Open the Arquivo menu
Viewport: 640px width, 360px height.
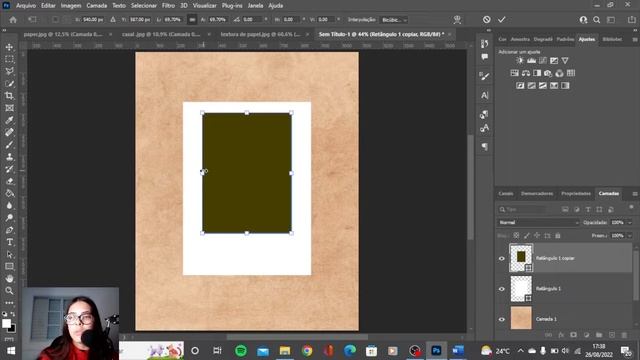point(26,6)
